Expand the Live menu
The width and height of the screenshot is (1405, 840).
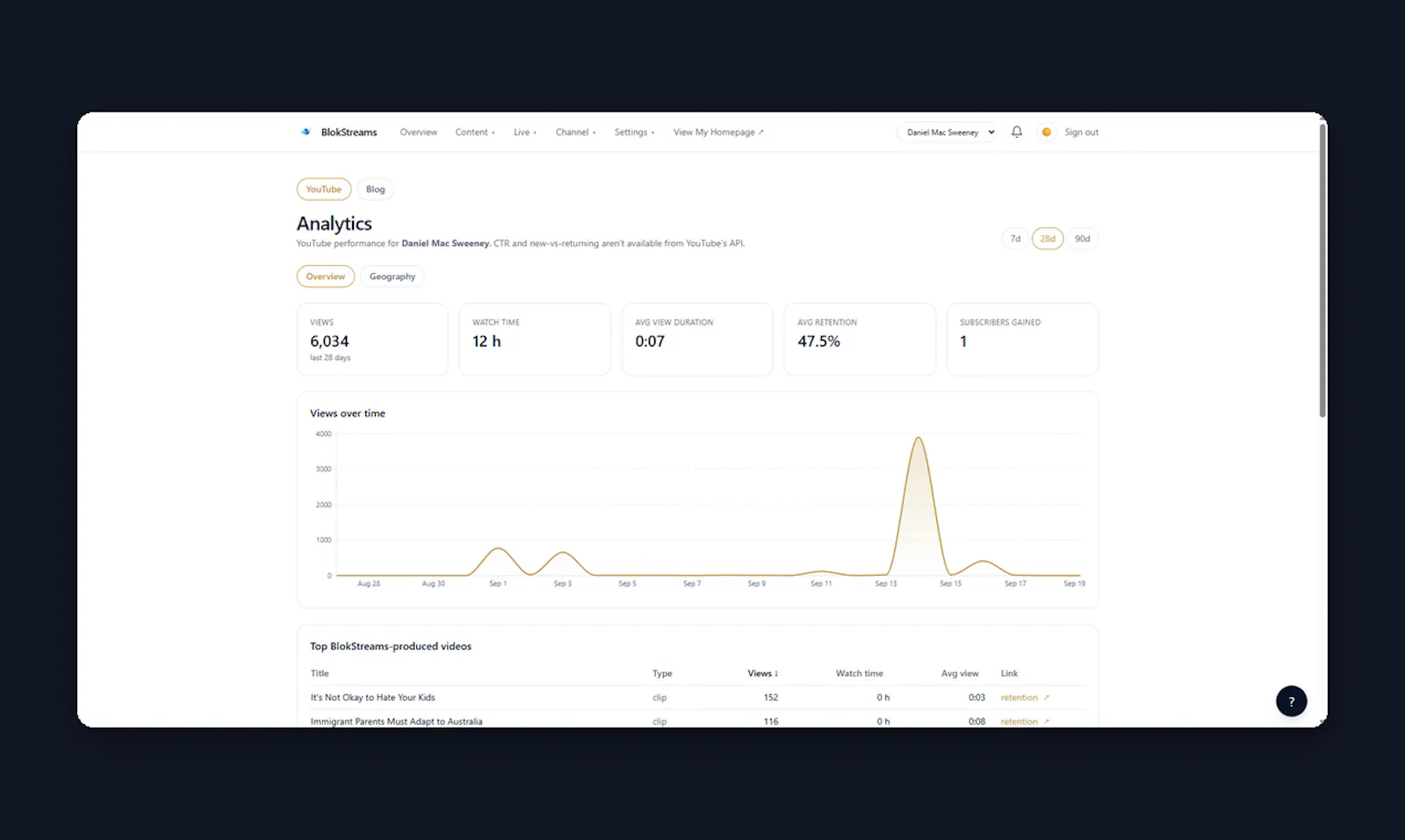pos(525,133)
